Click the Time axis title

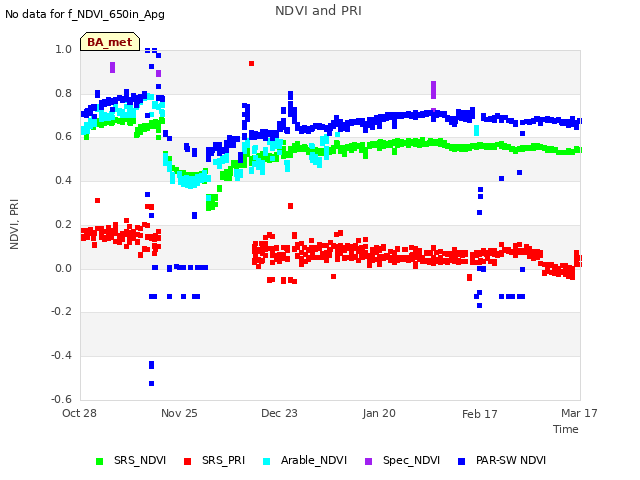[565, 429]
